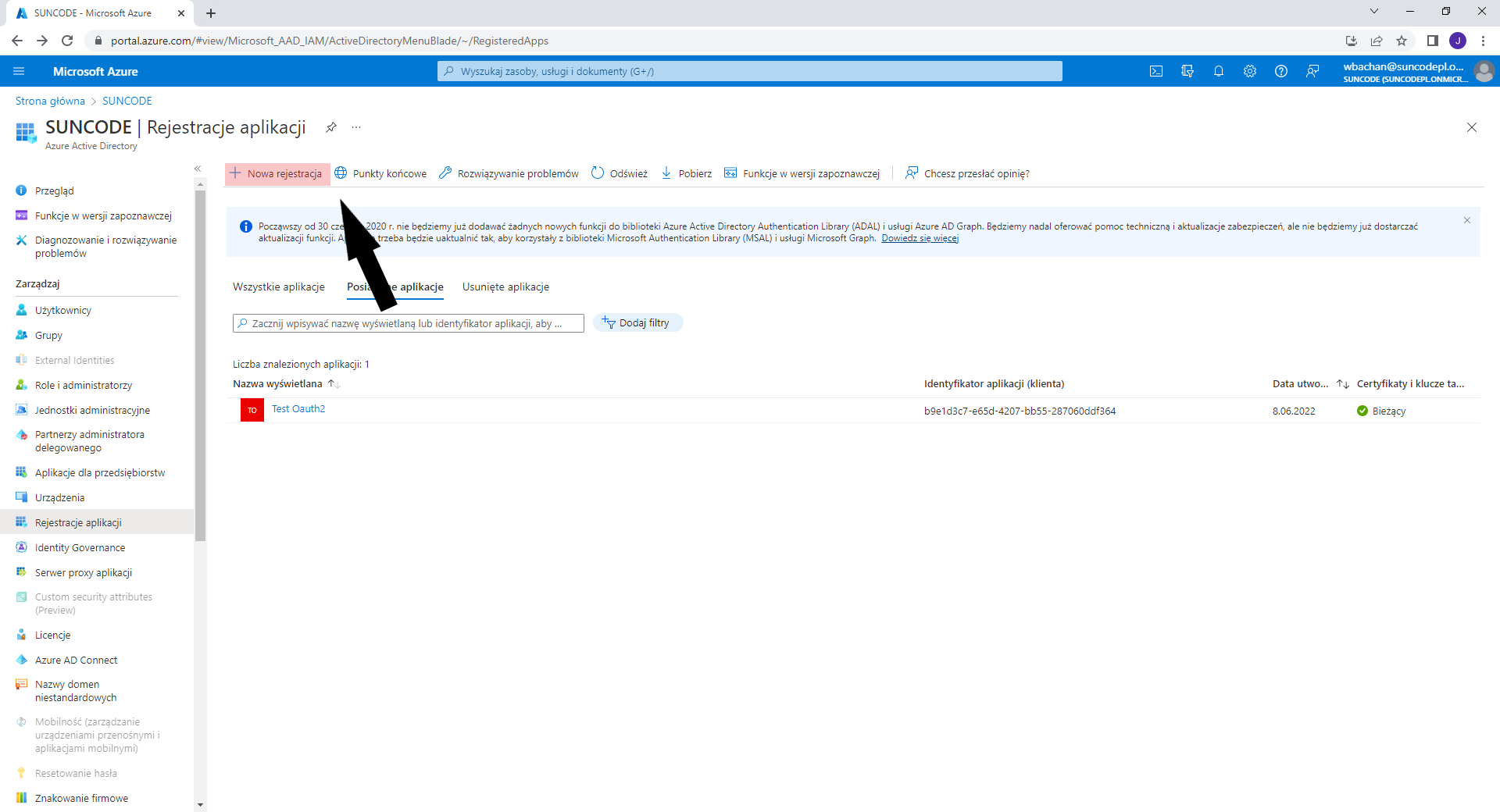Click SUNCODE breadcrumb link
Viewport: 1500px width, 812px height.
pos(127,101)
